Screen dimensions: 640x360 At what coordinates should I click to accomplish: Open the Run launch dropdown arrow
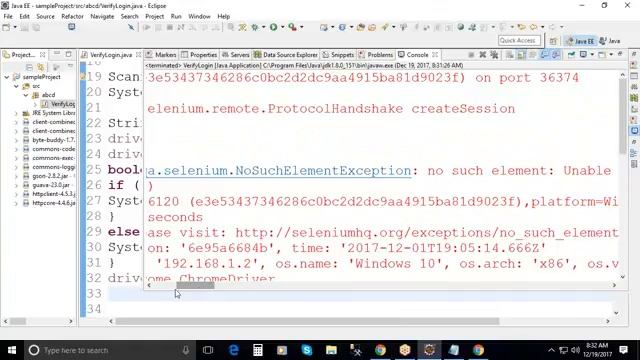coord(282,27)
